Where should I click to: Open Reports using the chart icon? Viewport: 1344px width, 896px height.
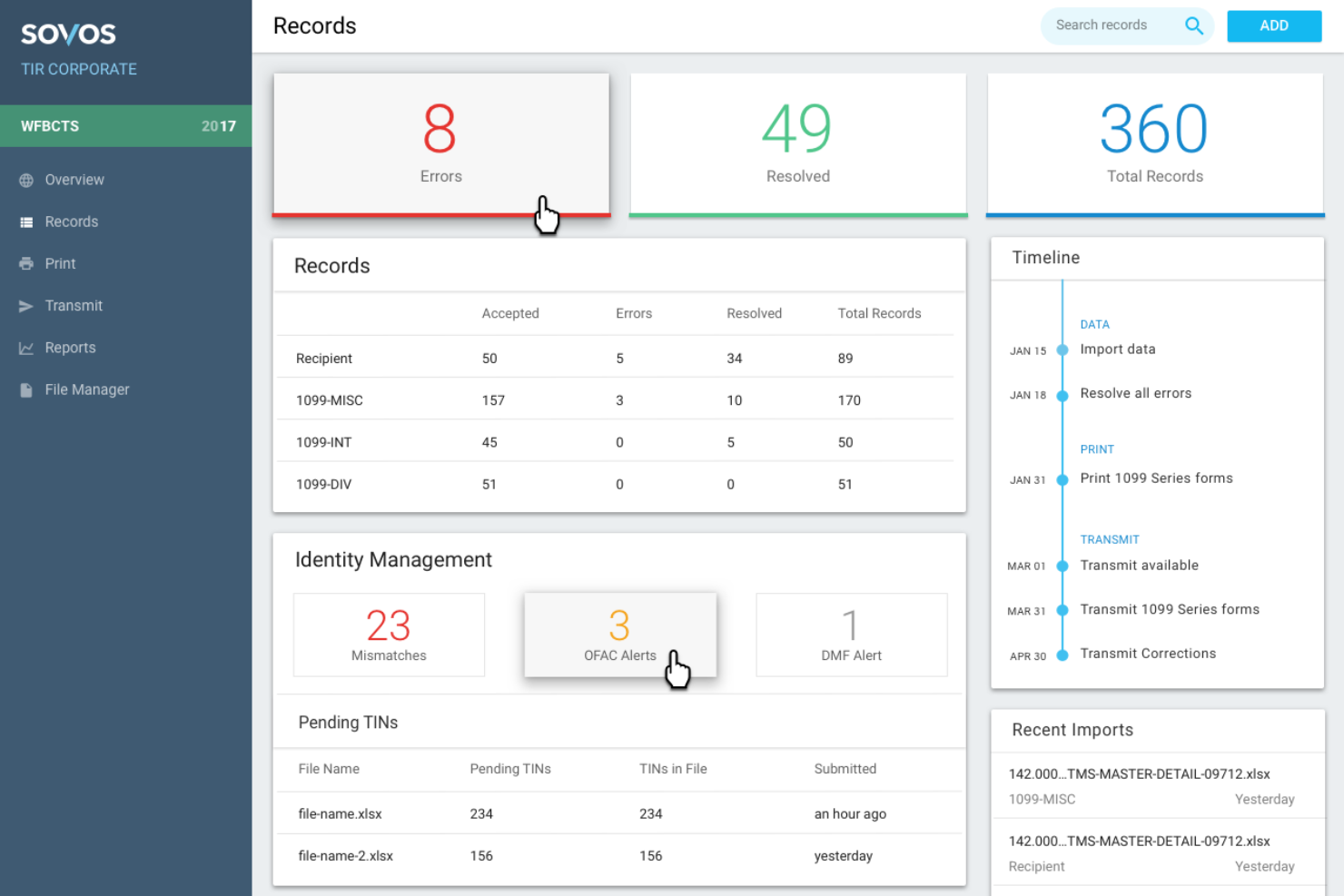tap(26, 348)
